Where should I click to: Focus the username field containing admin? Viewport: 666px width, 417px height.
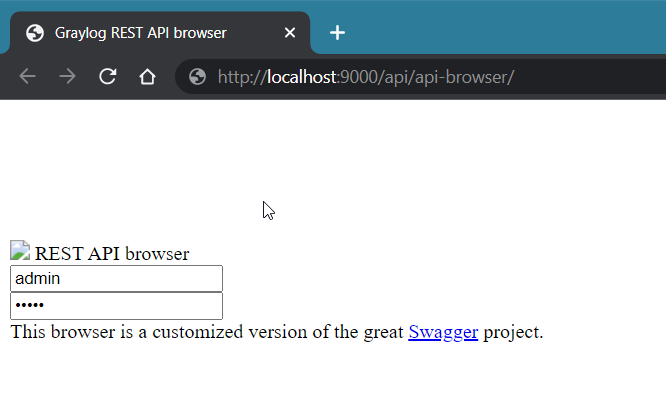click(116, 279)
